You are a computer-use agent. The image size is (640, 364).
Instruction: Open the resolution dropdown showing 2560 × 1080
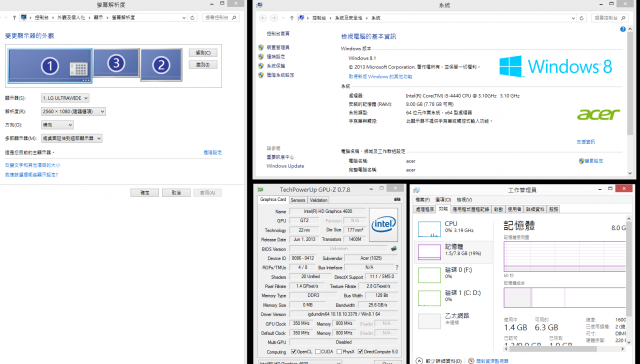[73, 111]
